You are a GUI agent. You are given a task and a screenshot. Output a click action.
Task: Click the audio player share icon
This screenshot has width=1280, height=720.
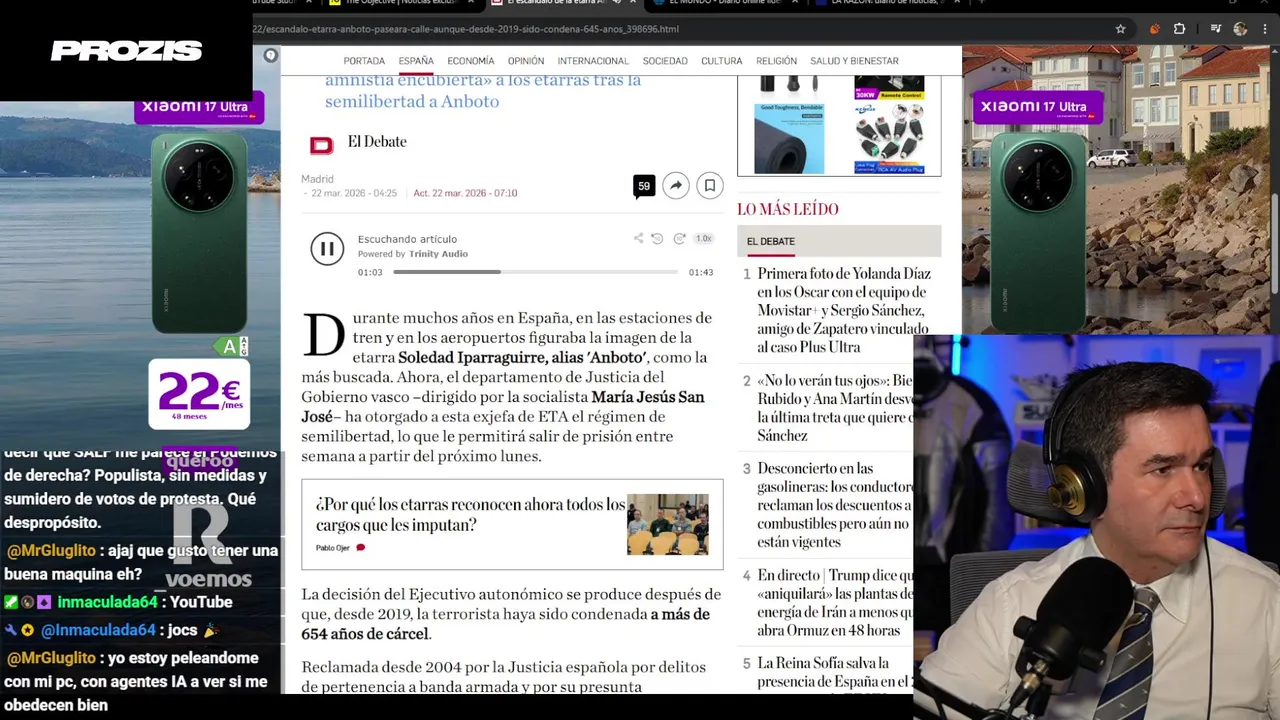tap(638, 238)
